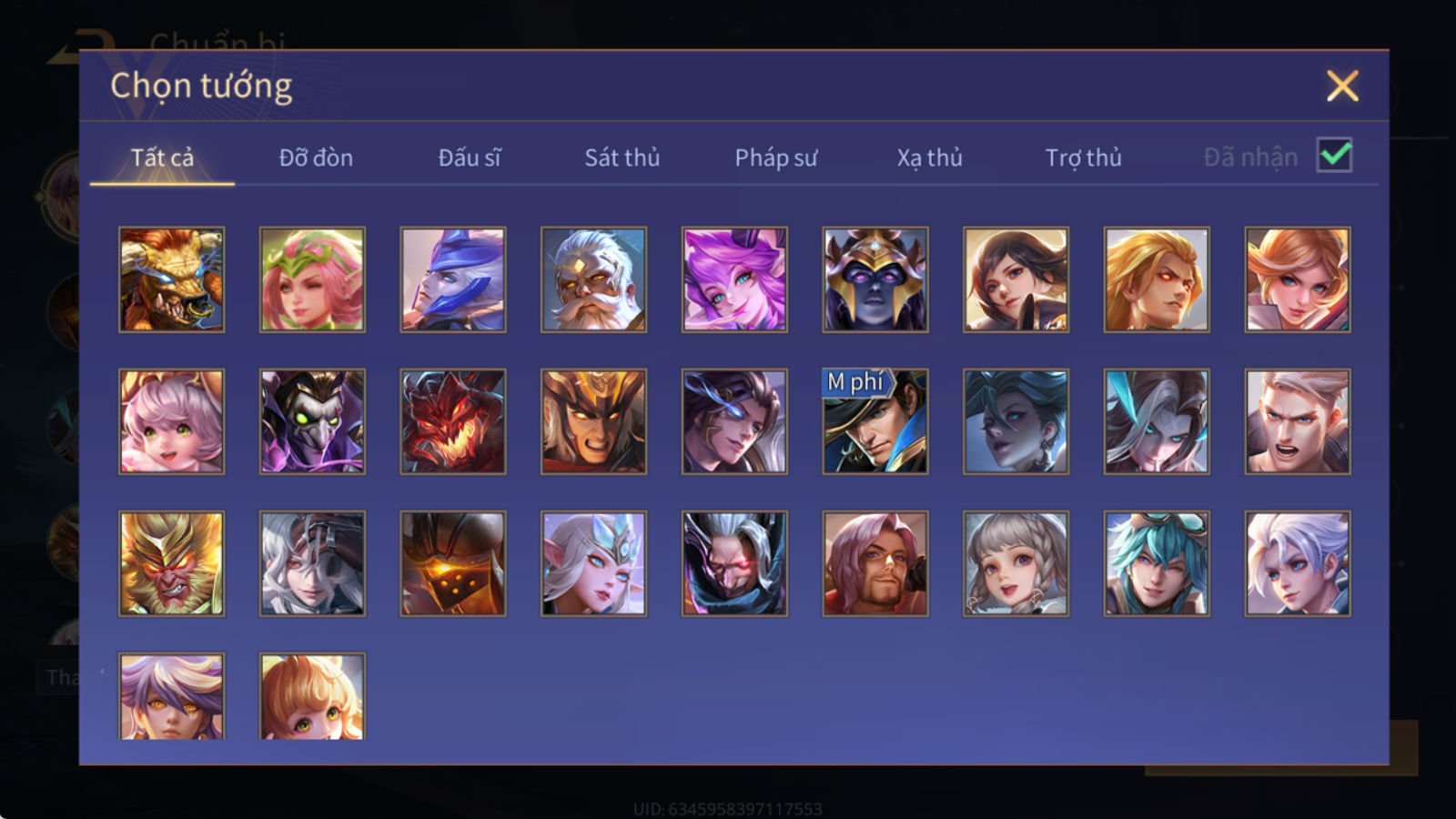Select the red demon-faced hero portrait
Viewport: 1456px width, 819px height.
(x=453, y=421)
